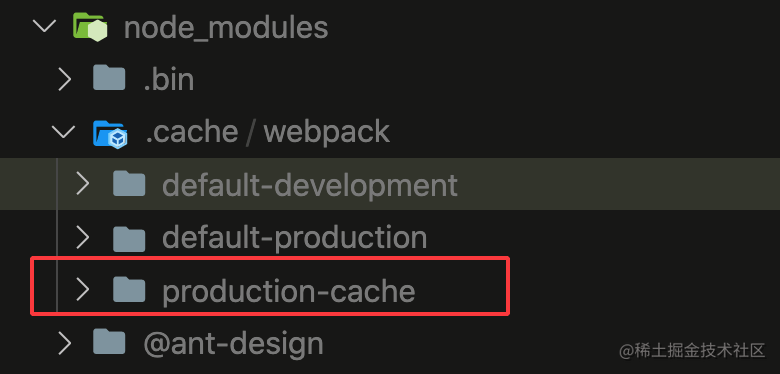This screenshot has width=780, height=374.
Task: Expand the production-cache folder chevron
Action: click(x=83, y=289)
